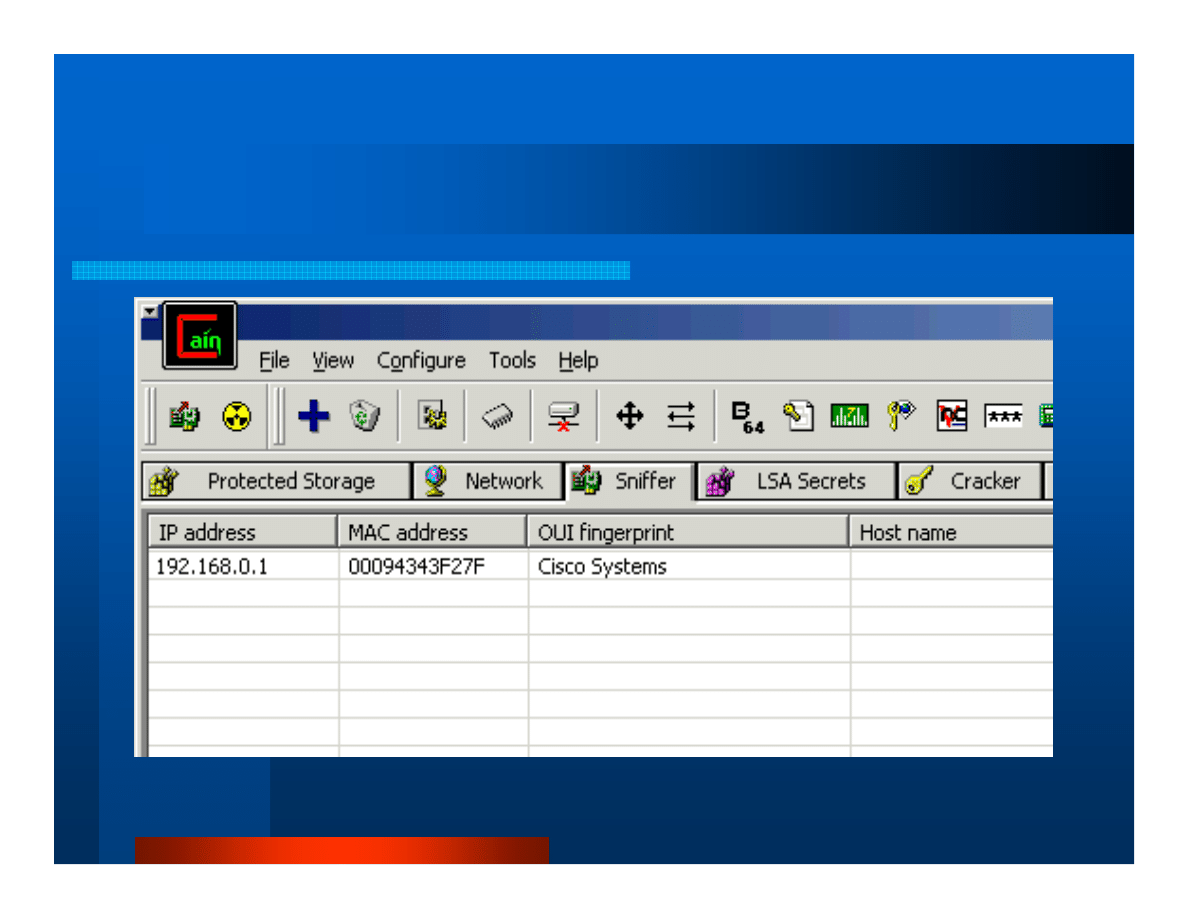
Task: Sort by the MAC address column header
Action: click(x=431, y=533)
